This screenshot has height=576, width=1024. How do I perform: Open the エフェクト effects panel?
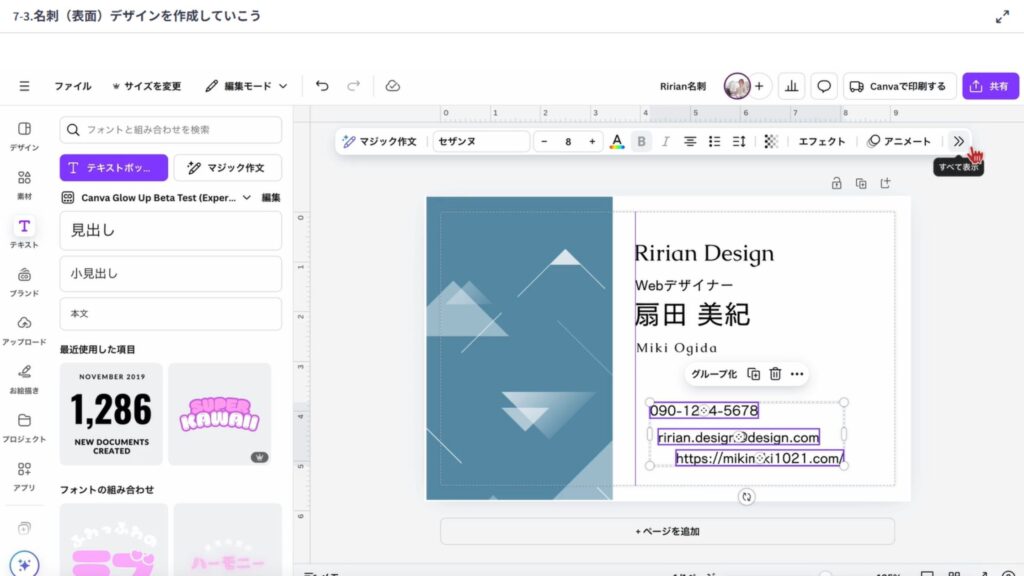click(x=822, y=141)
